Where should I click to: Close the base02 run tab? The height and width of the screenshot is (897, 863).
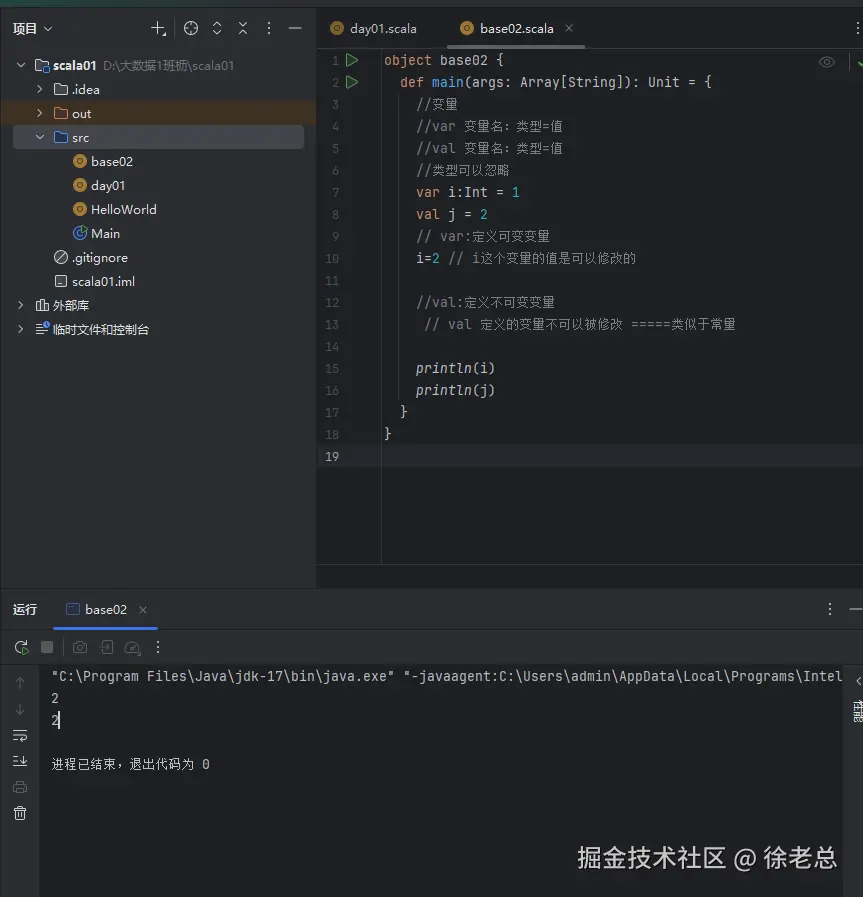click(x=143, y=610)
